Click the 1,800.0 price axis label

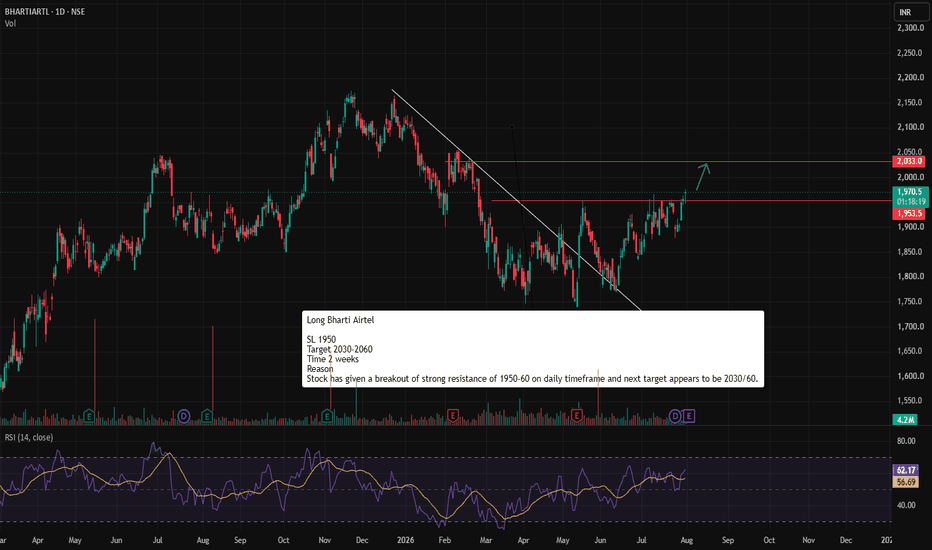click(x=910, y=276)
